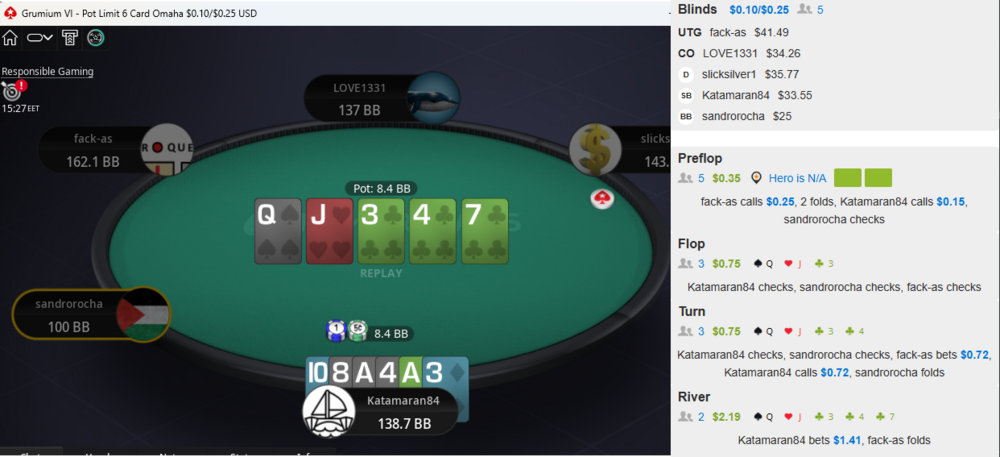Click the round teal rewards icon

pos(96,38)
